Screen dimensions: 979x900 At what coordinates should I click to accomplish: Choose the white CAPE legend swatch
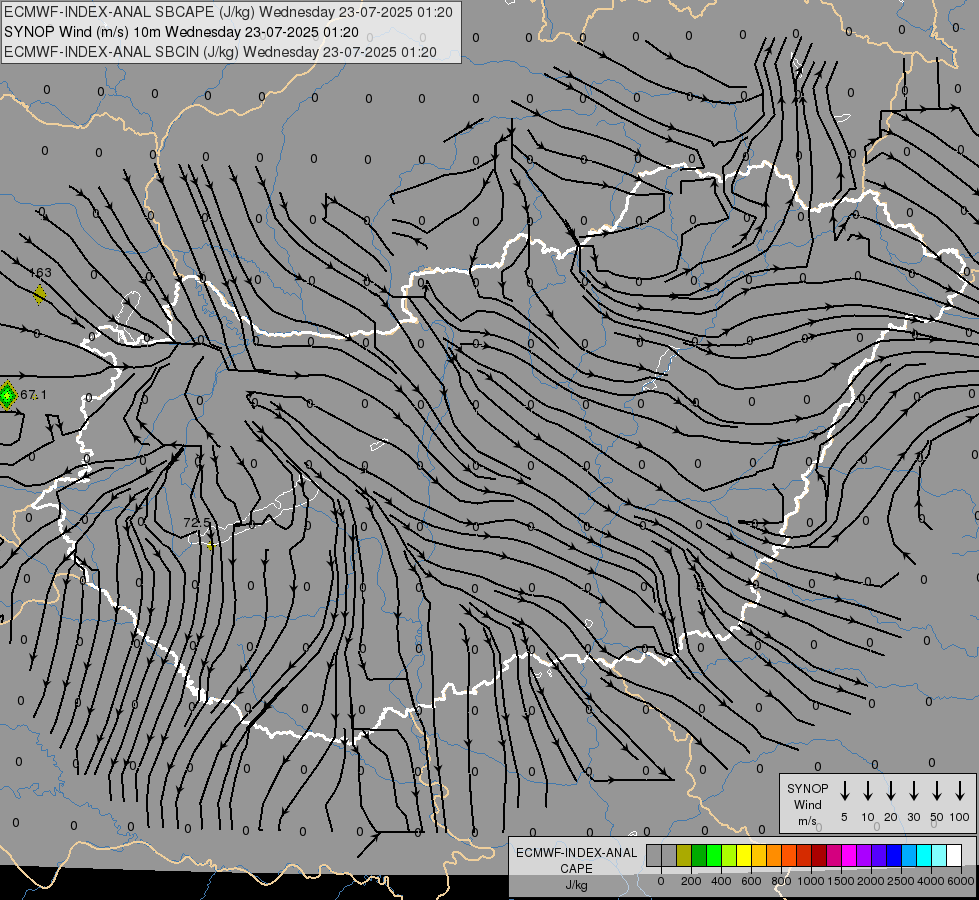[x=953, y=855]
